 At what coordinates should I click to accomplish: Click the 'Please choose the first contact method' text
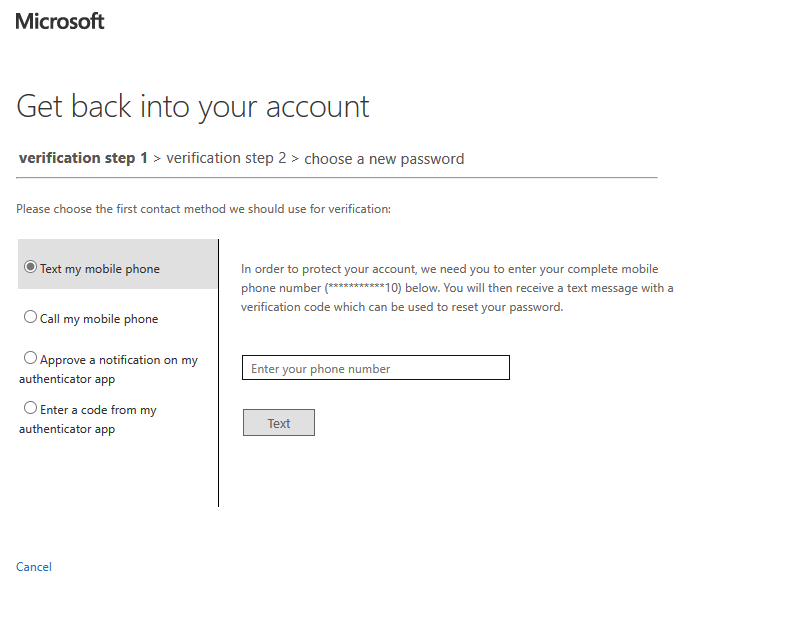pyautogui.click(x=203, y=209)
